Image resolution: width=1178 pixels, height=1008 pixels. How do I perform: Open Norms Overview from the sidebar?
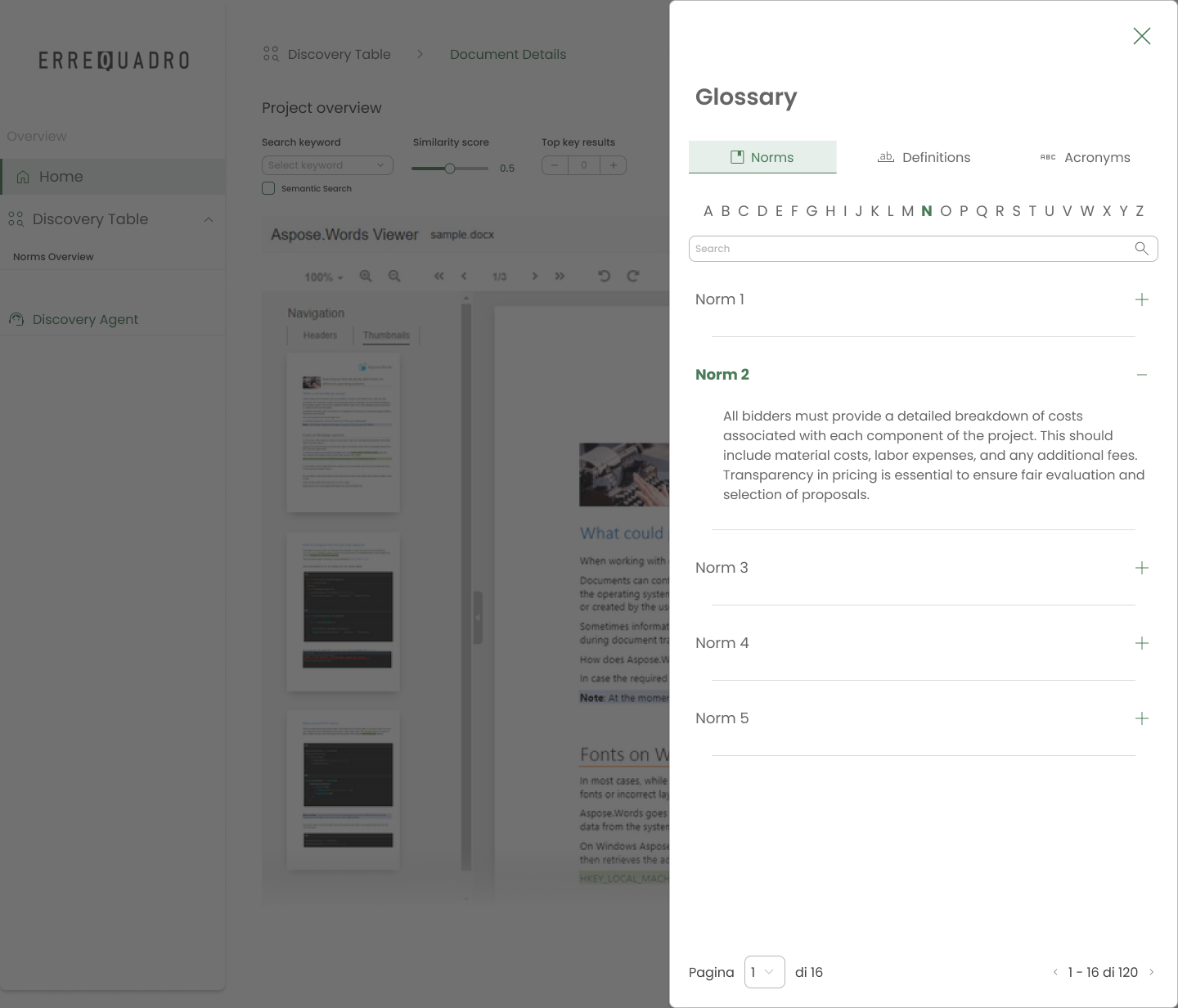[x=53, y=257]
